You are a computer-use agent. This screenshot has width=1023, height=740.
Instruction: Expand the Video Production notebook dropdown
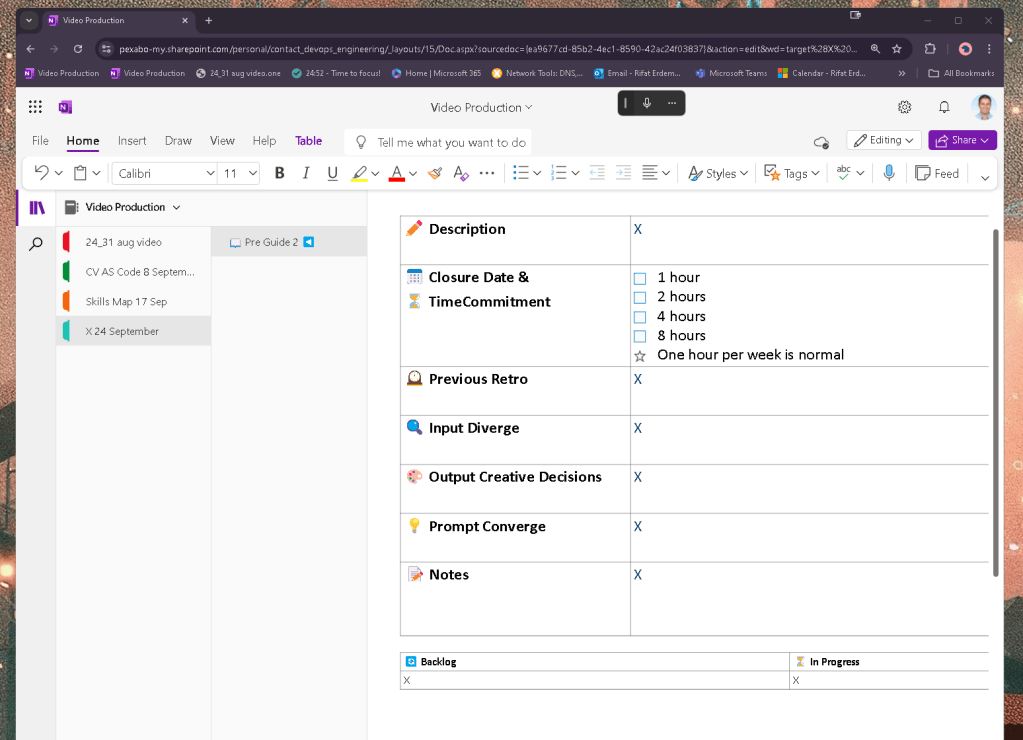pos(176,208)
